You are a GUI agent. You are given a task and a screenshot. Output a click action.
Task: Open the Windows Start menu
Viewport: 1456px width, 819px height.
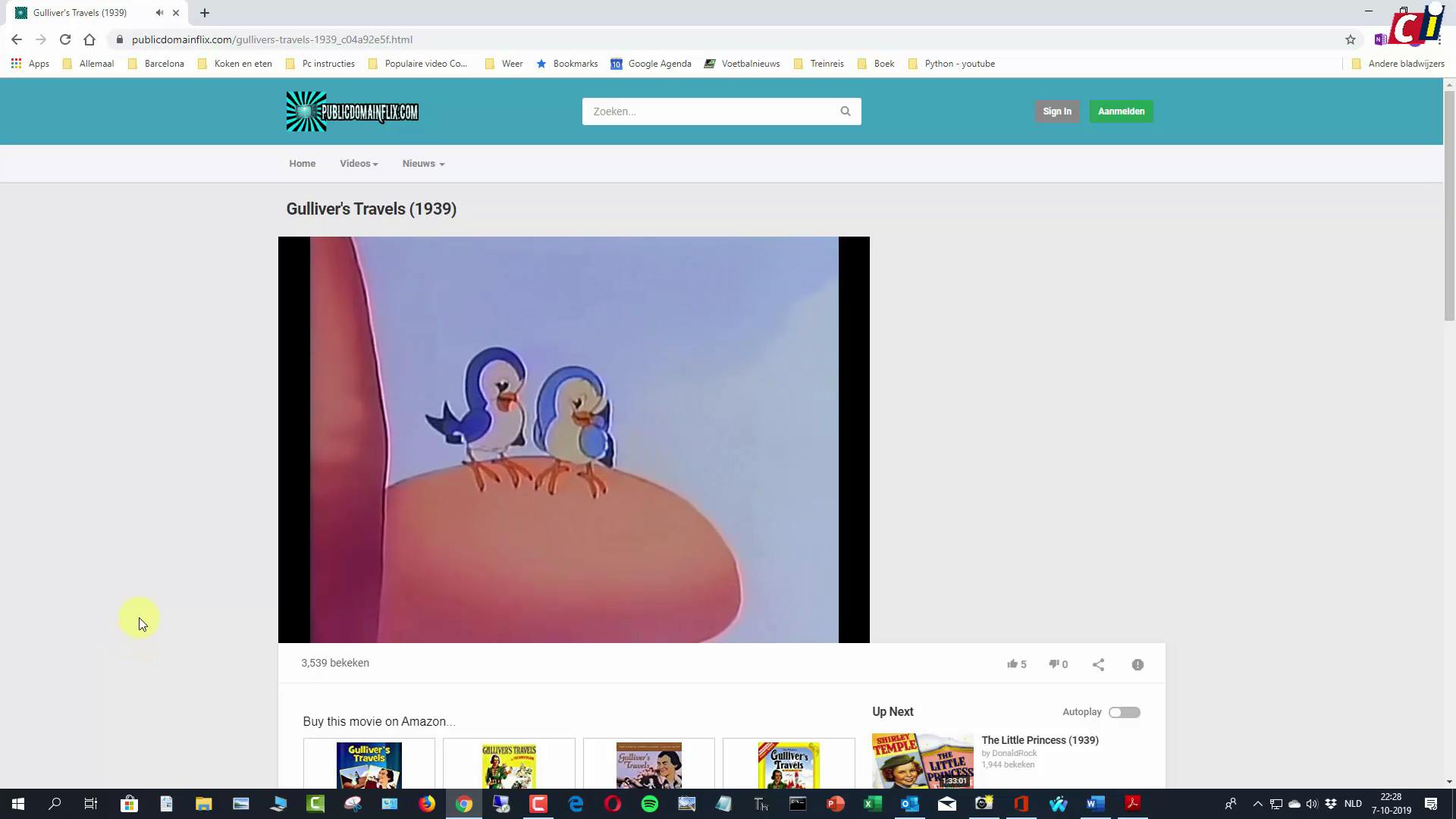click(x=18, y=804)
